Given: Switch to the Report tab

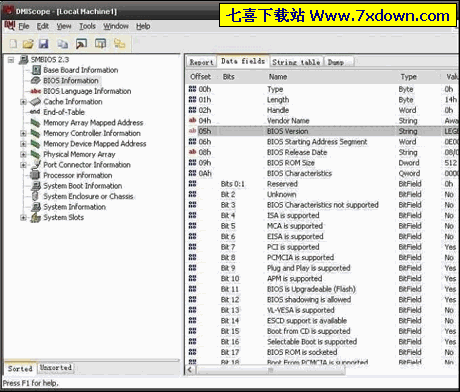Looking at the screenshot, I should tap(201, 62).
